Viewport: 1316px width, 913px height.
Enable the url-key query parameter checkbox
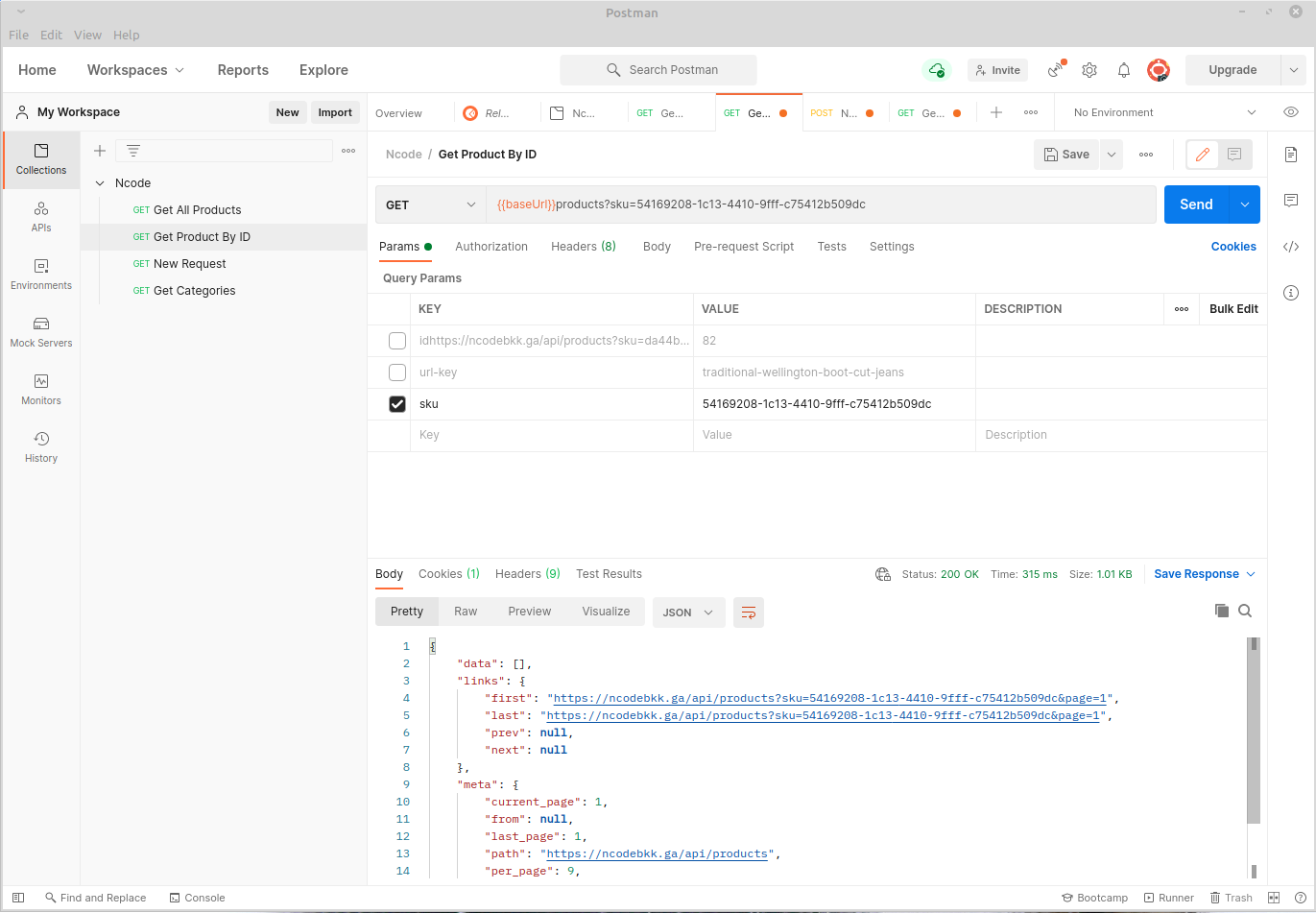397,372
